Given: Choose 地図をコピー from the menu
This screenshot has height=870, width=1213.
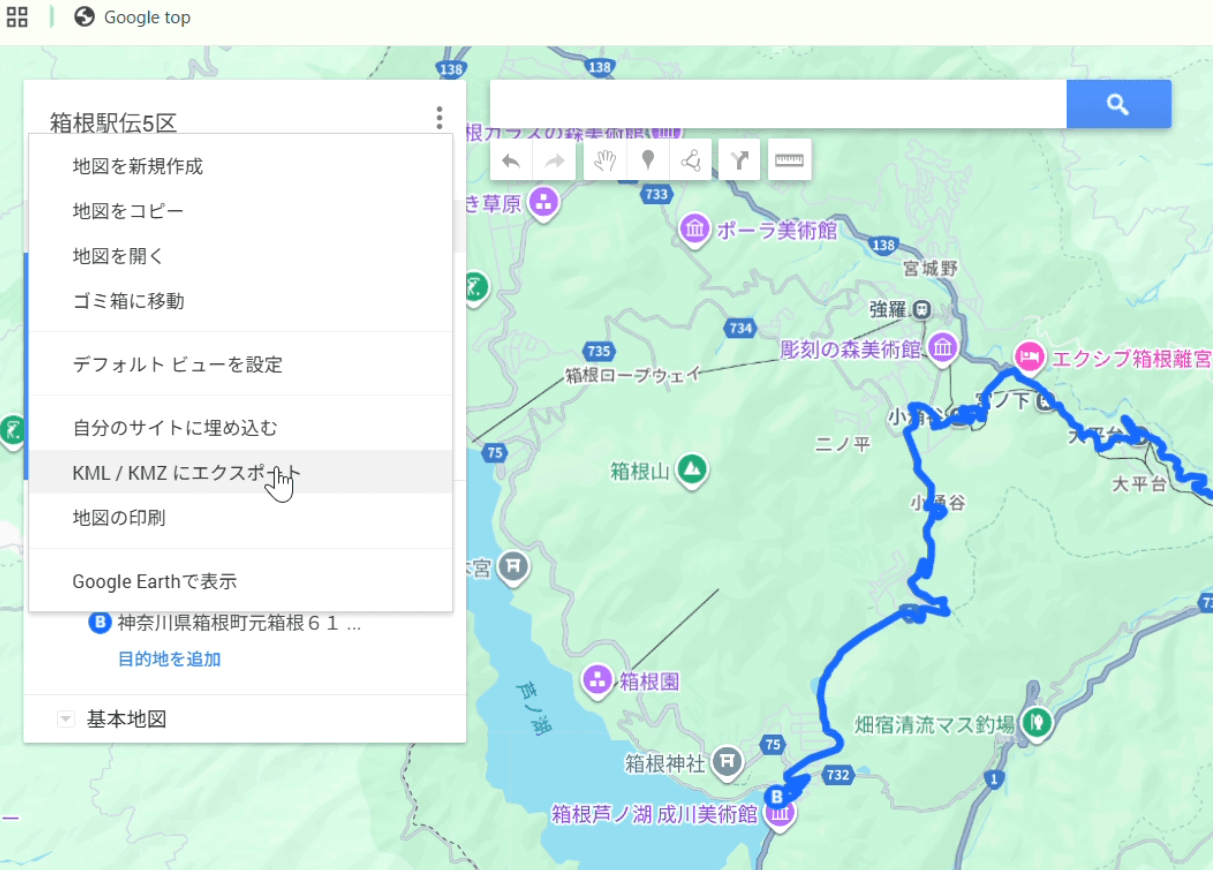Looking at the screenshot, I should [128, 211].
